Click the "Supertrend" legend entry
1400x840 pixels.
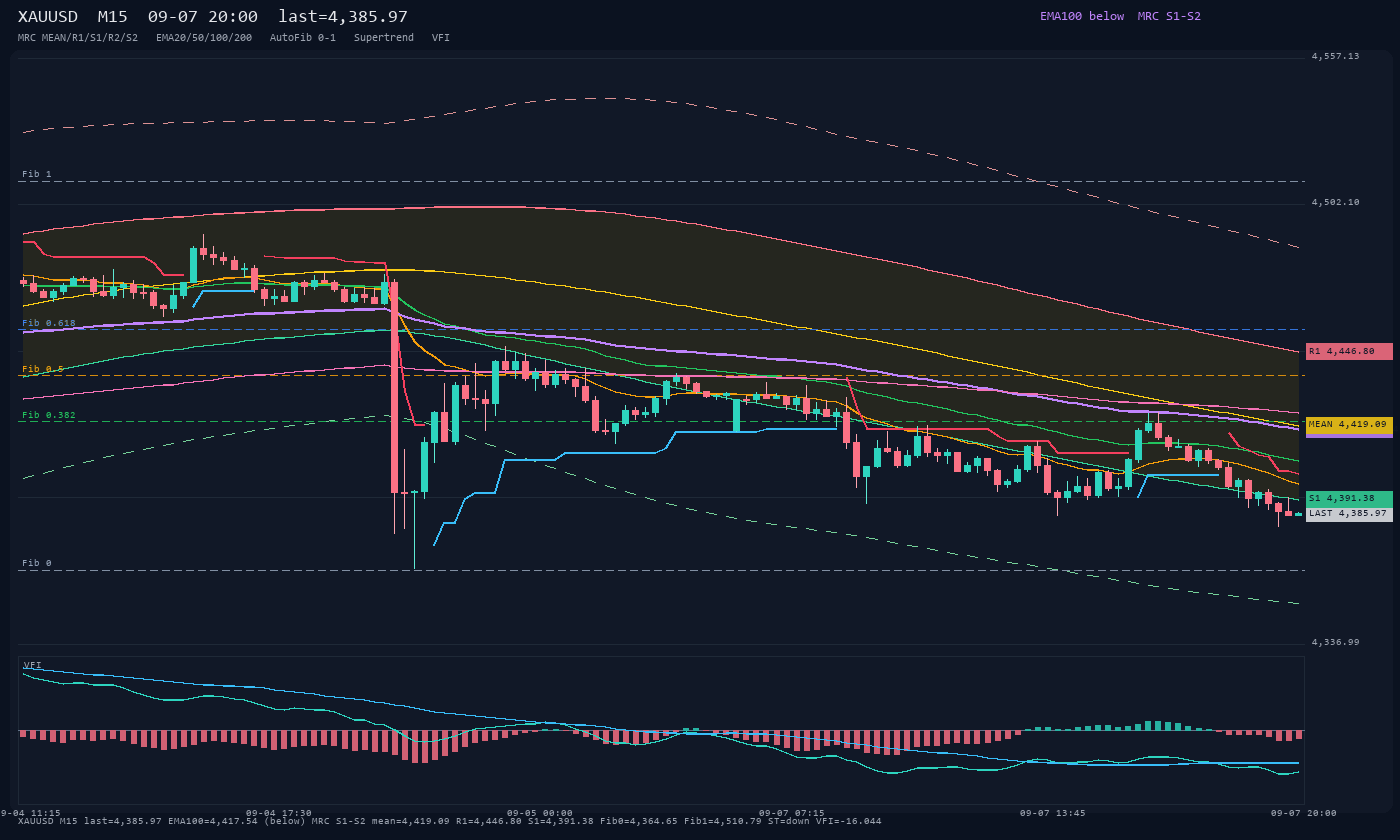pyautogui.click(x=384, y=38)
